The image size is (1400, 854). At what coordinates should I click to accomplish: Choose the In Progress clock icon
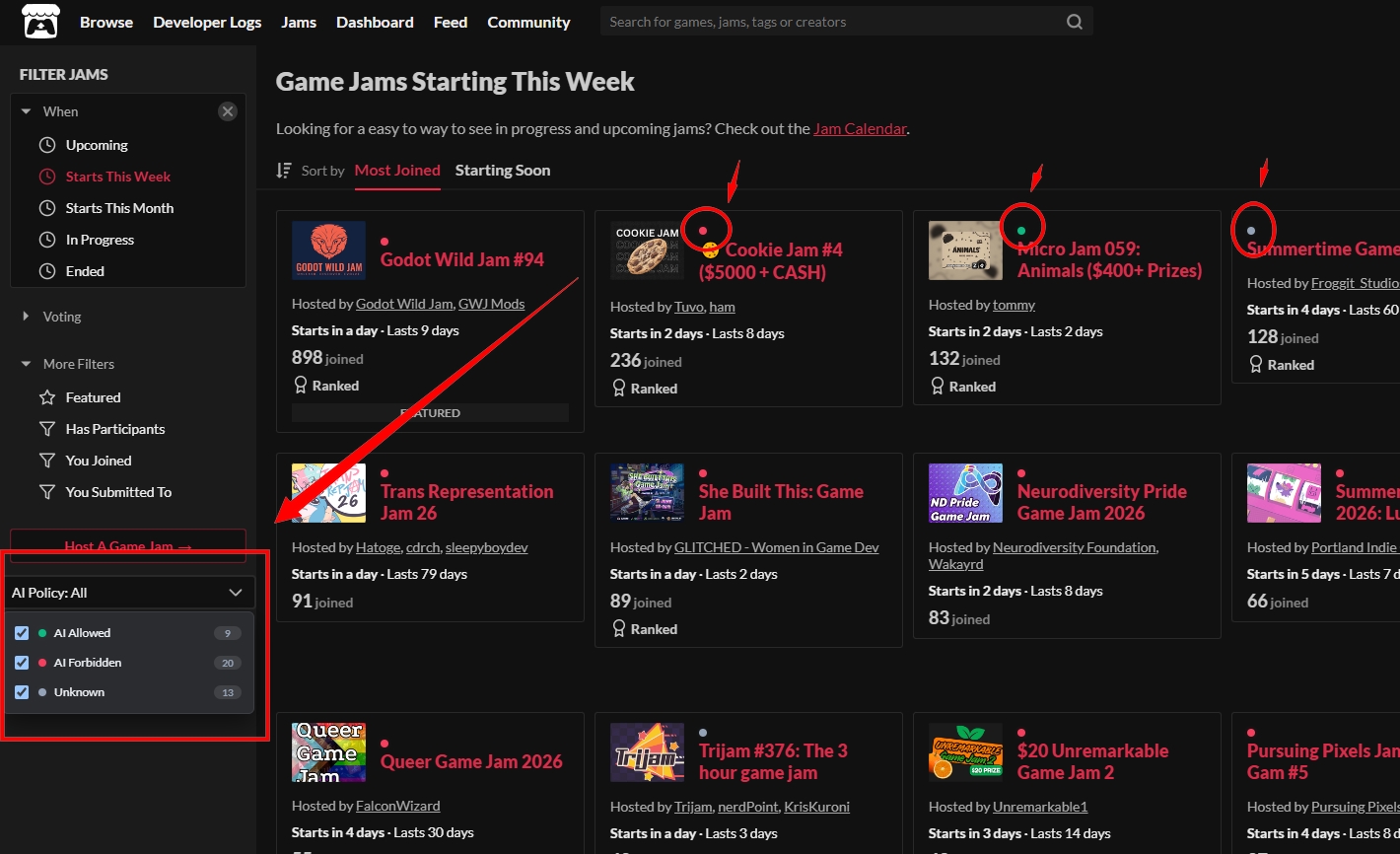click(x=47, y=240)
